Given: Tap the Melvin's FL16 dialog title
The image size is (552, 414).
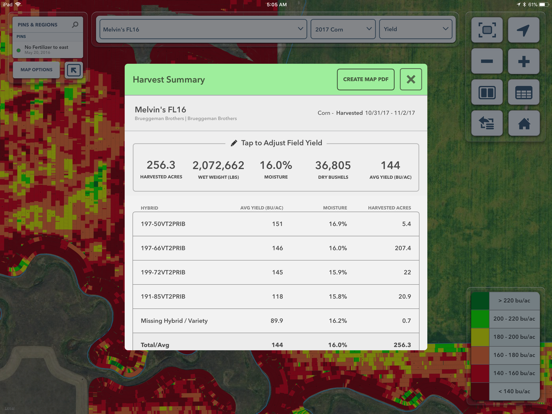Looking at the screenshot, I should (x=161, y=110).
